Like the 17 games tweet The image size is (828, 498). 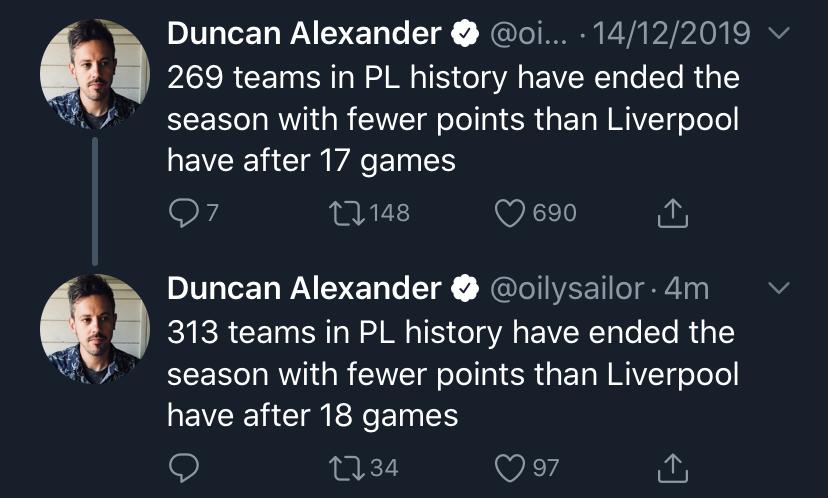[512, 212]
